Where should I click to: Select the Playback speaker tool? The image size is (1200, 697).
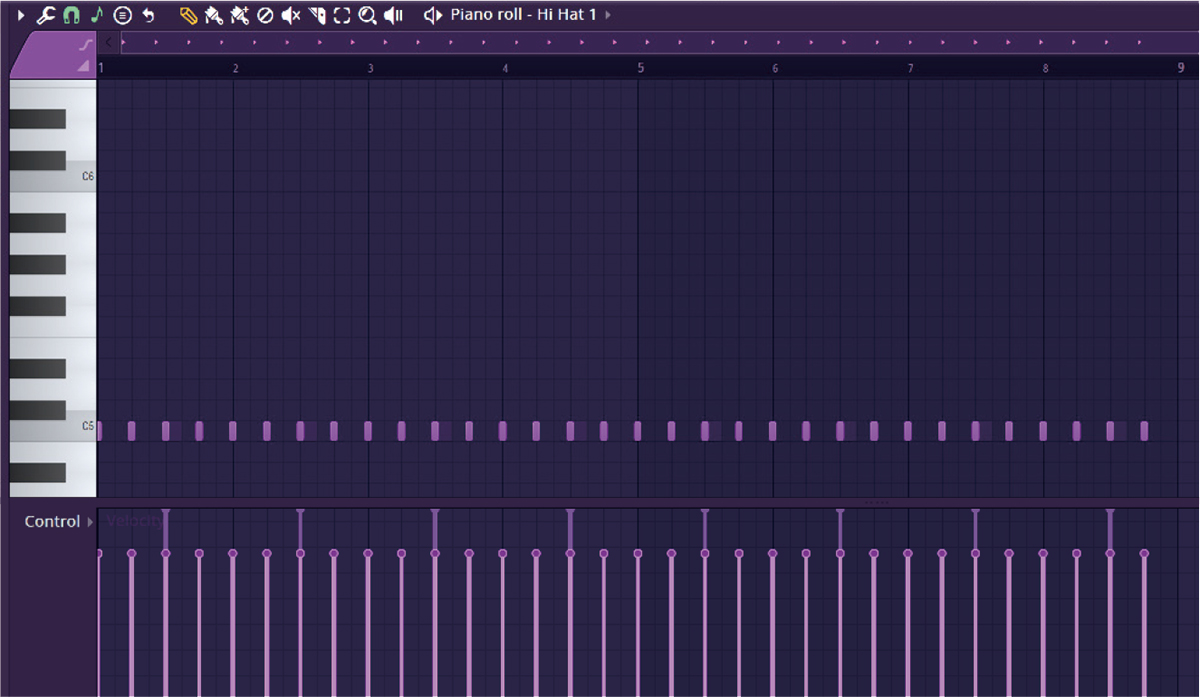[394, 15]
